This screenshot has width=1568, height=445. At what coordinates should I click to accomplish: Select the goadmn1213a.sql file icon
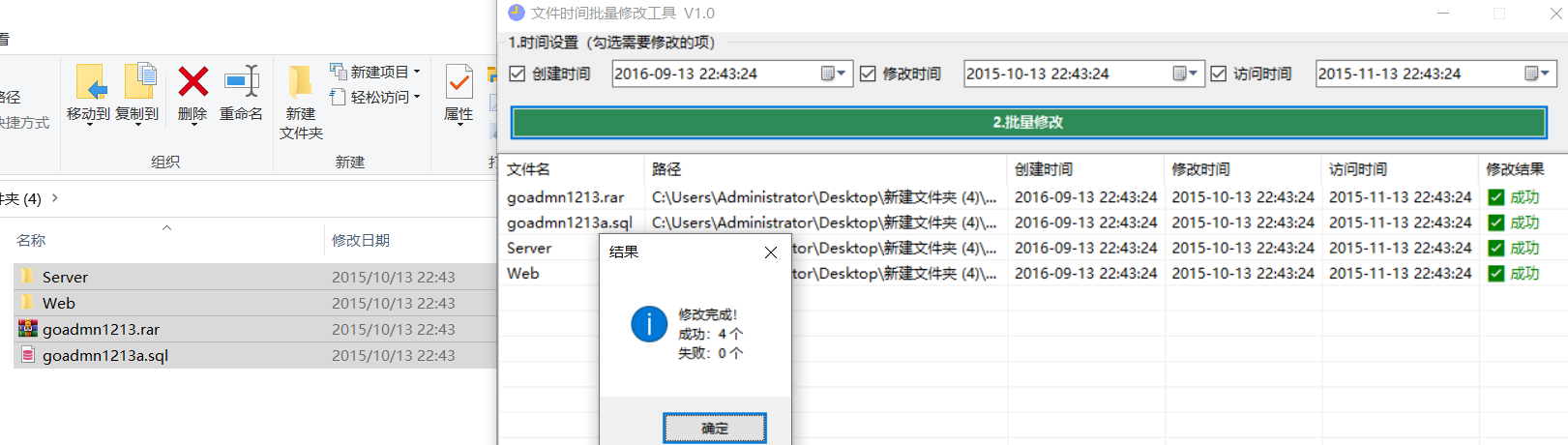[28, 355]
